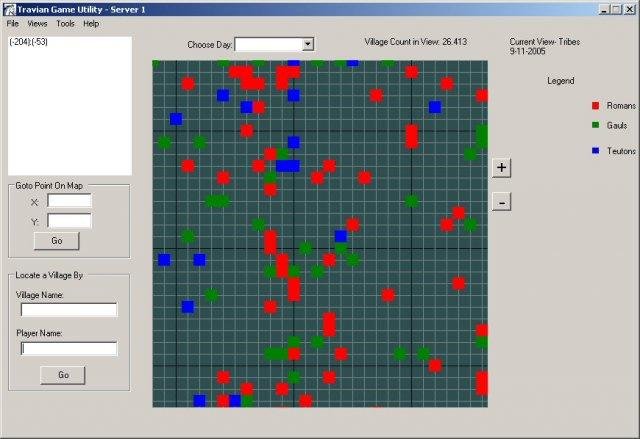Screen dimensions: 640x439
Task: Click the Player Name input field
Action: click(x=69, y=348)
